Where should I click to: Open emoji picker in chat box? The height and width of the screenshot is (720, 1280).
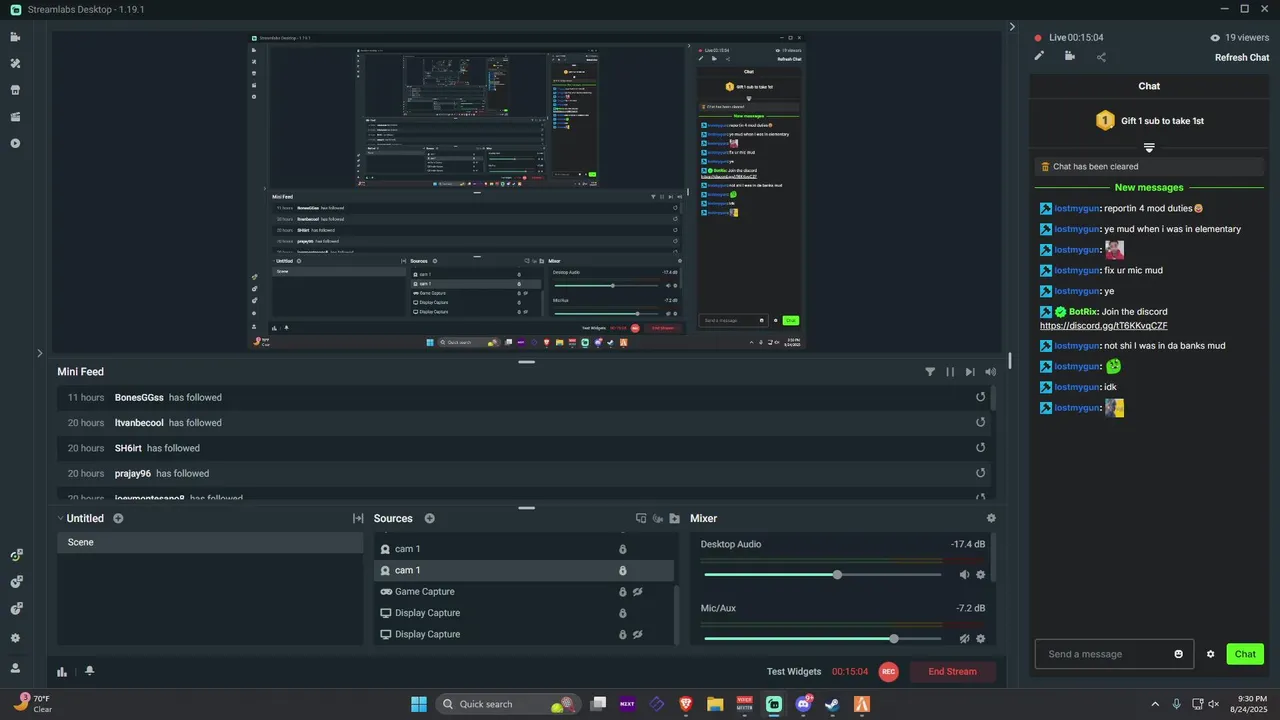tap(1179, 654)
